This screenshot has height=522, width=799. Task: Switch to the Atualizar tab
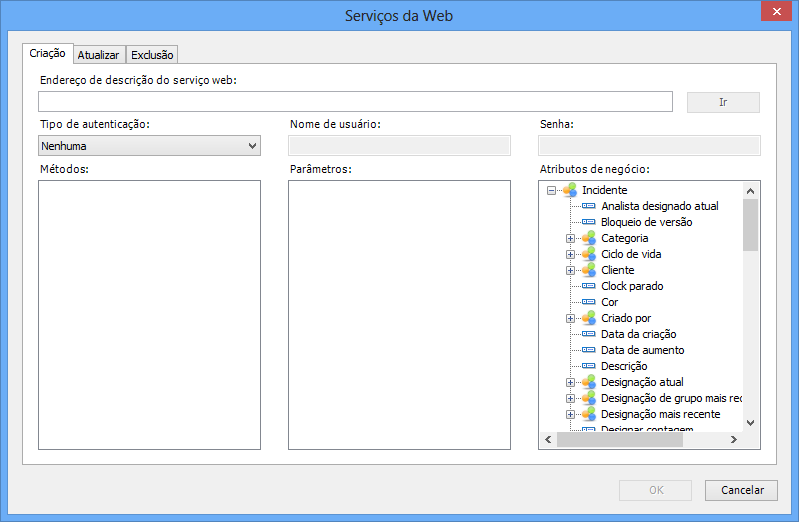pos(98,55)
